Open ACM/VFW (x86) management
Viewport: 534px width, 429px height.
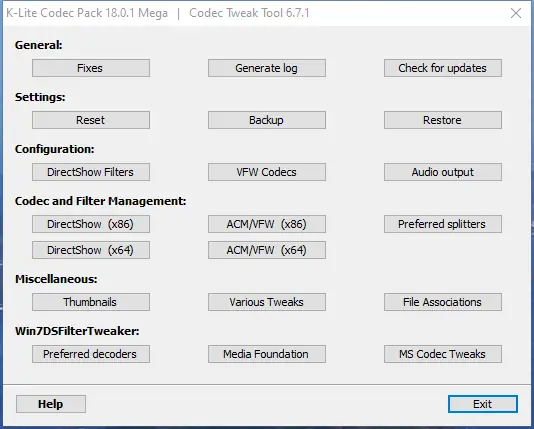267,224
